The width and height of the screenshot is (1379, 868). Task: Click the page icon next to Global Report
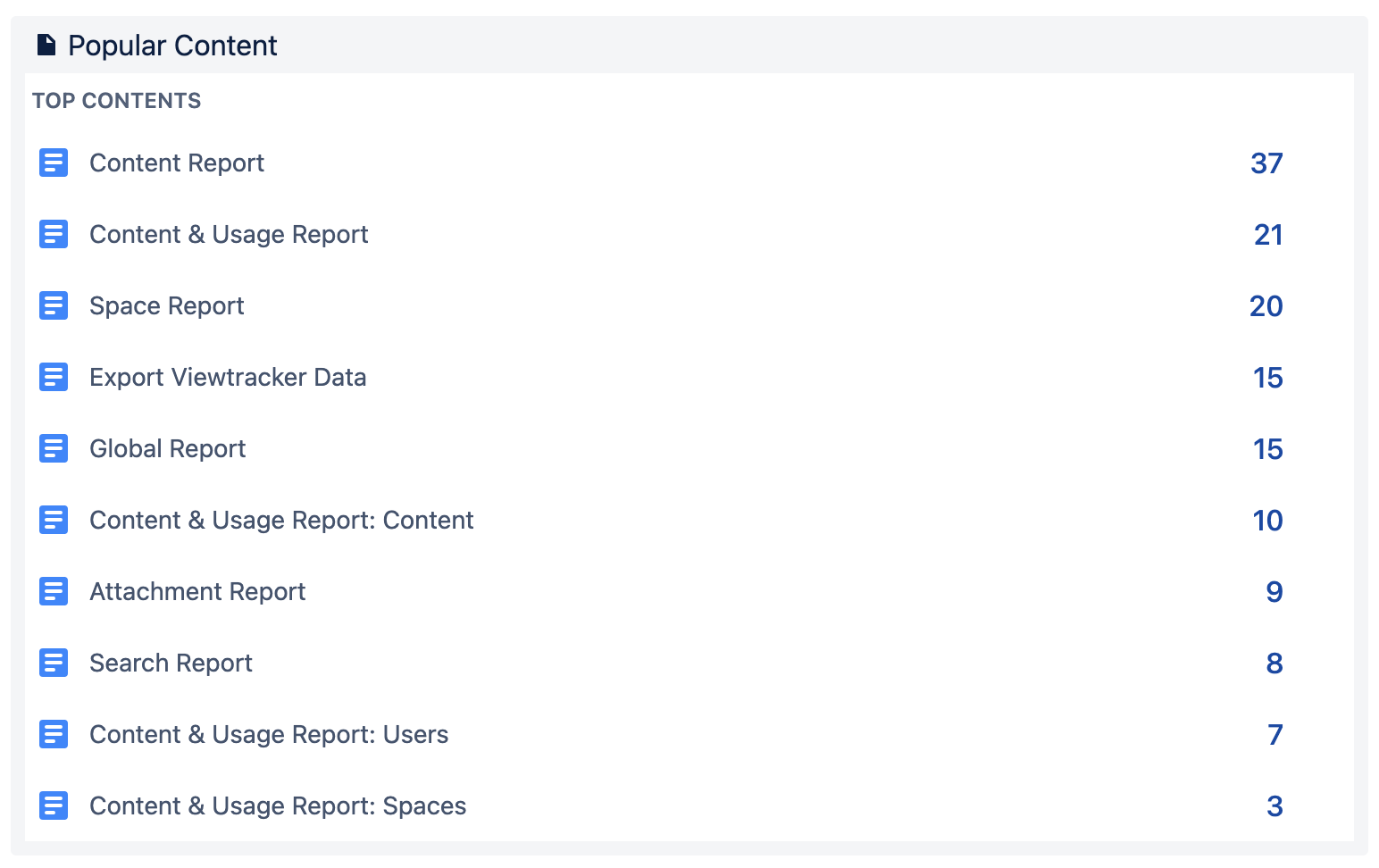(x=54, y=448)
